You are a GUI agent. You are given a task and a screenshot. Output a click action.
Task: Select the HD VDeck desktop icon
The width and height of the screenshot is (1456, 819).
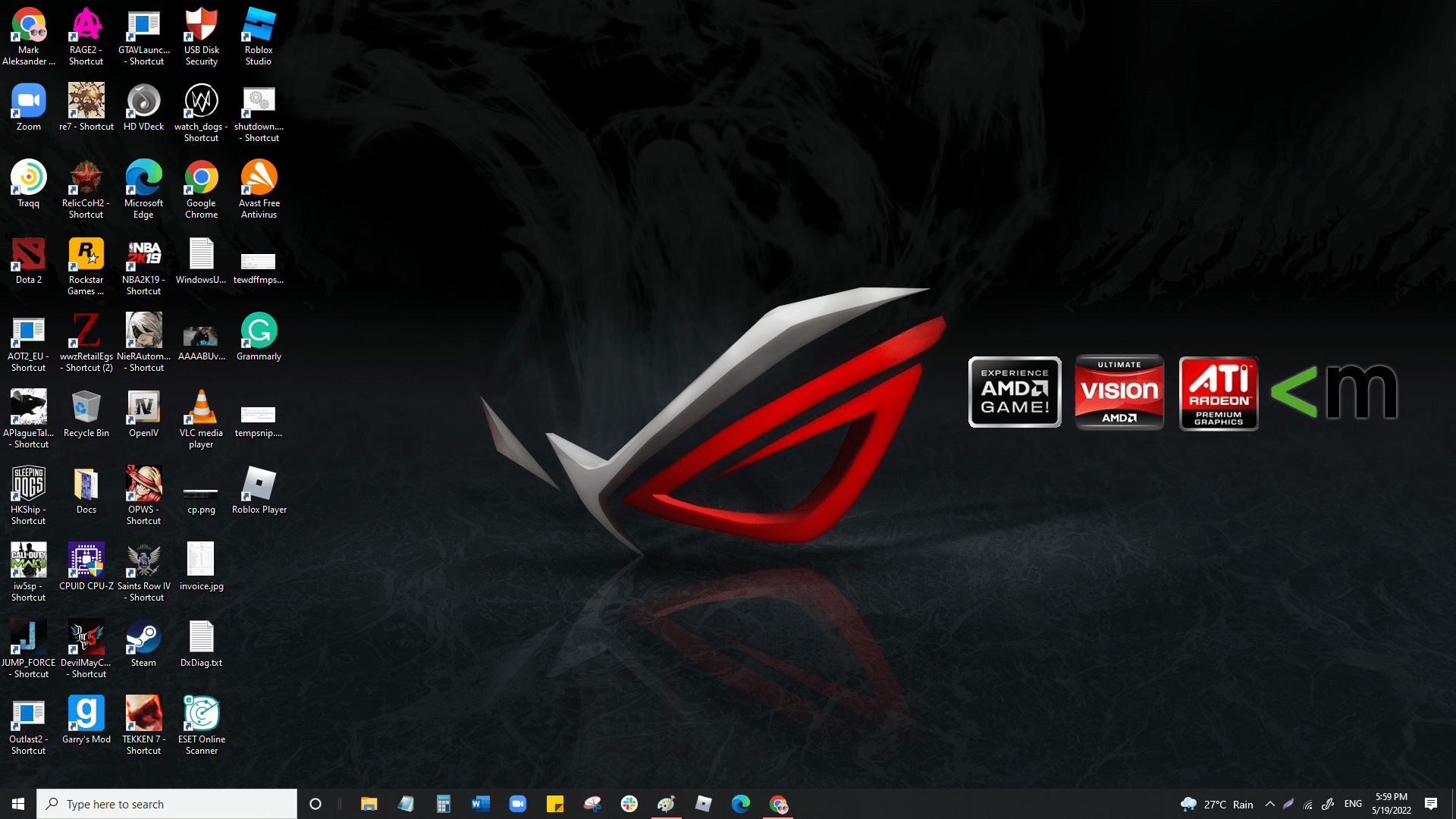tap(143, 108)
